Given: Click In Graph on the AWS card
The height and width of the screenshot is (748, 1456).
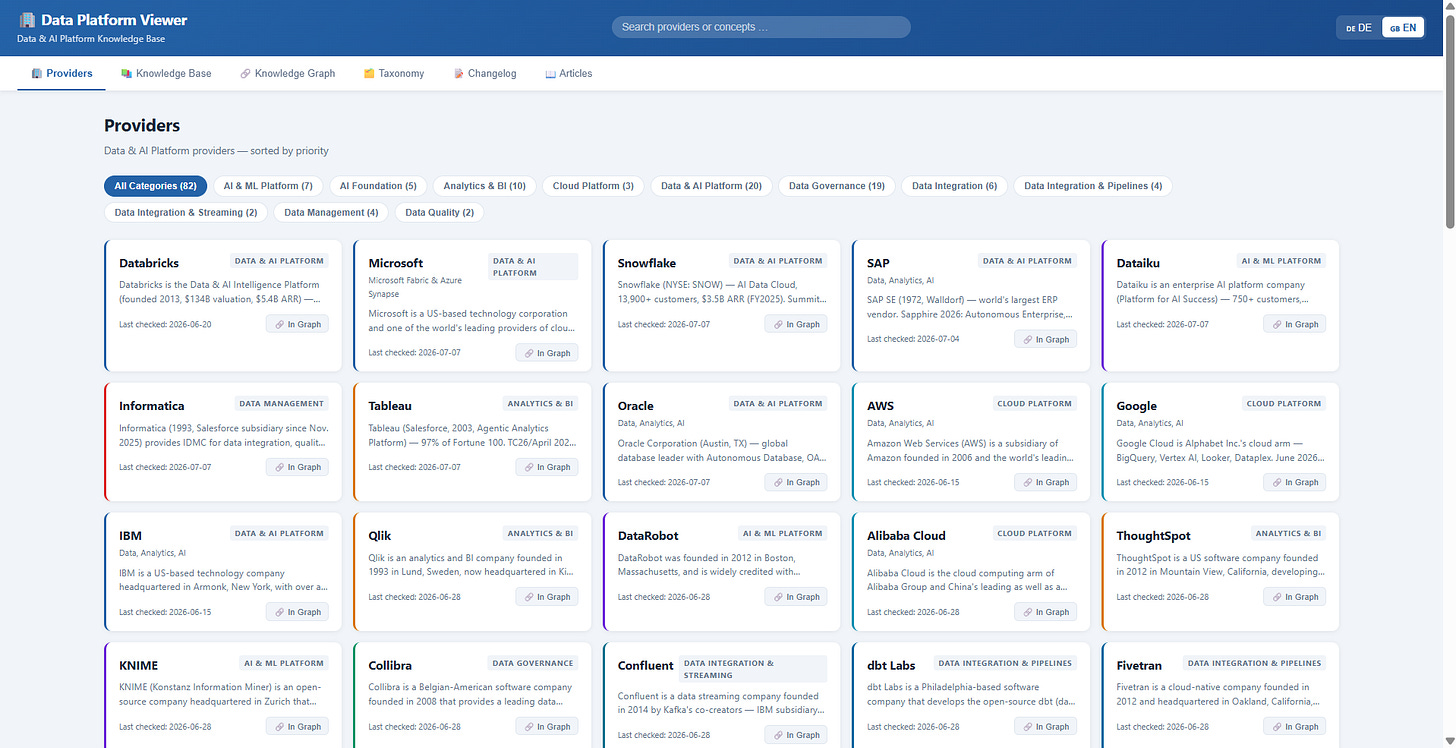Looking at the screenshot, I should coord(1045,482).
